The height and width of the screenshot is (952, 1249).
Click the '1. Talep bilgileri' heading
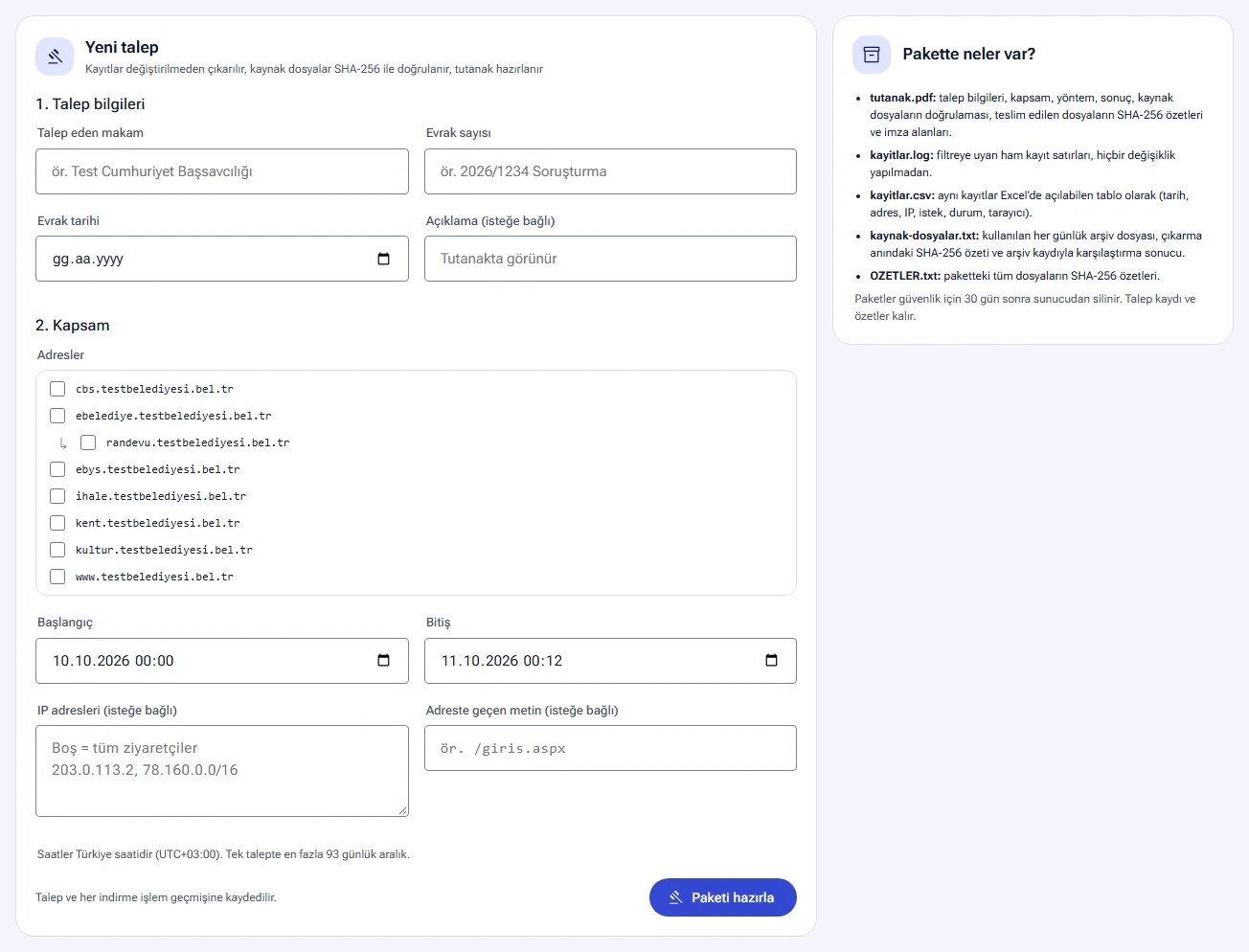coord(90,104)
